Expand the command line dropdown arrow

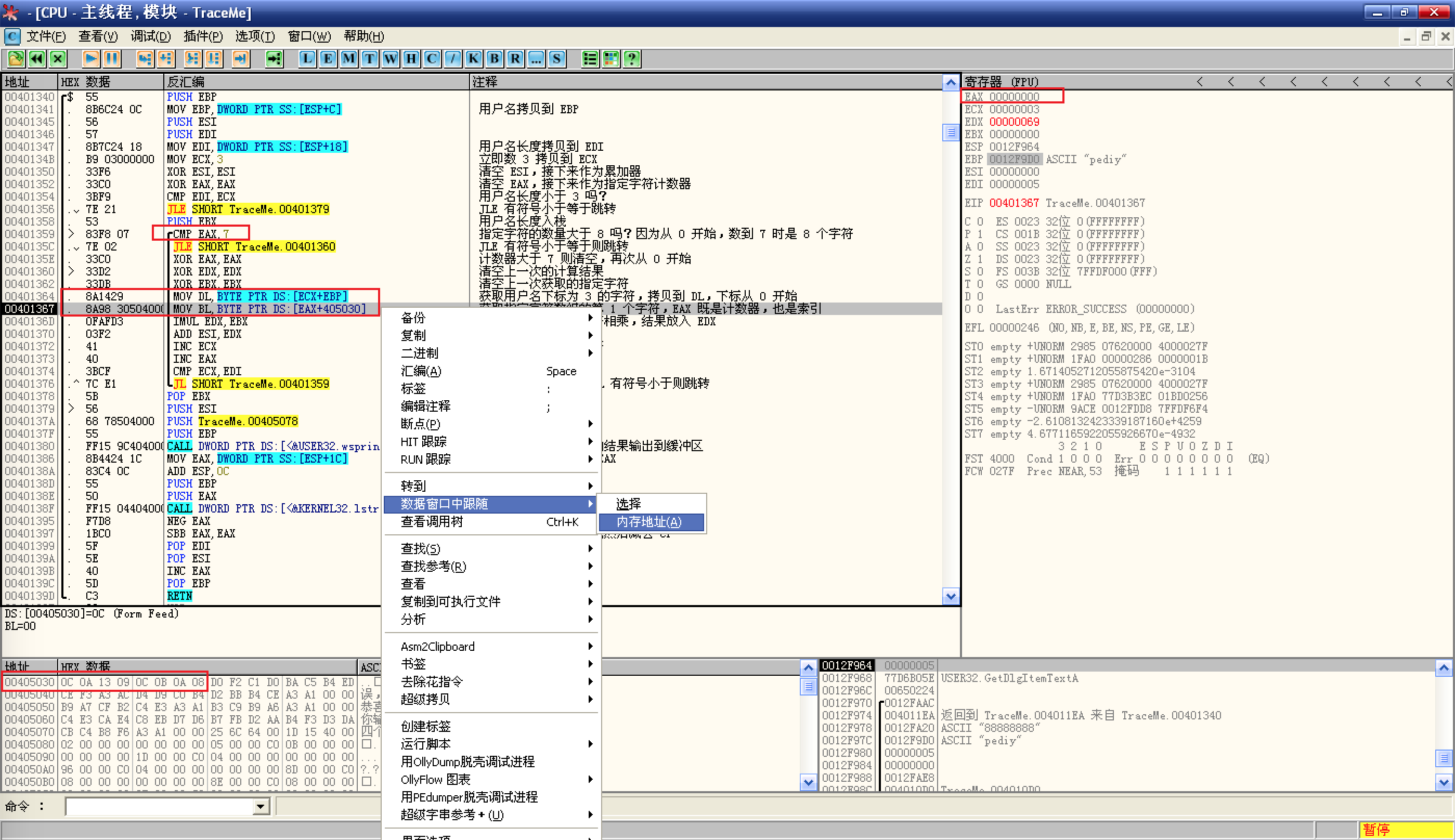(261, 807)
